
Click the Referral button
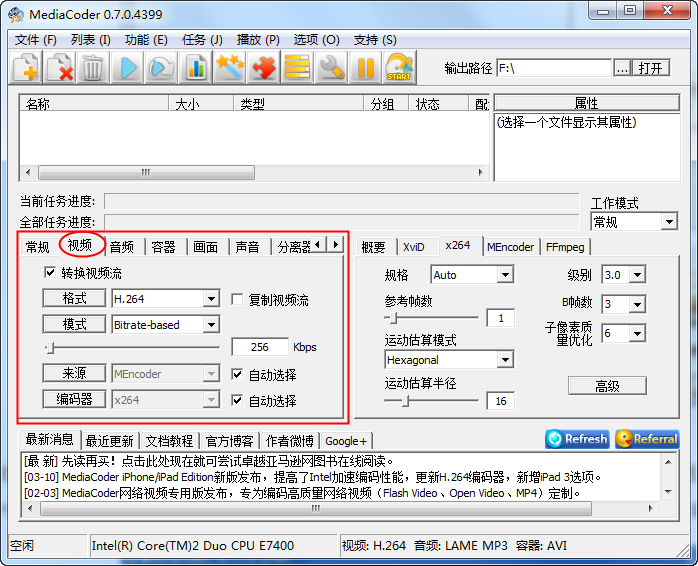(x=647, y=439)
